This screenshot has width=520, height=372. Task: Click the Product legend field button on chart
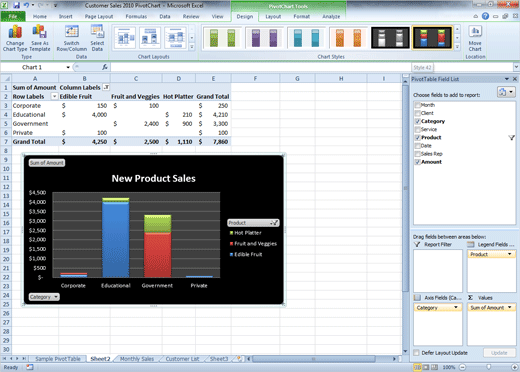click(253, 223)
